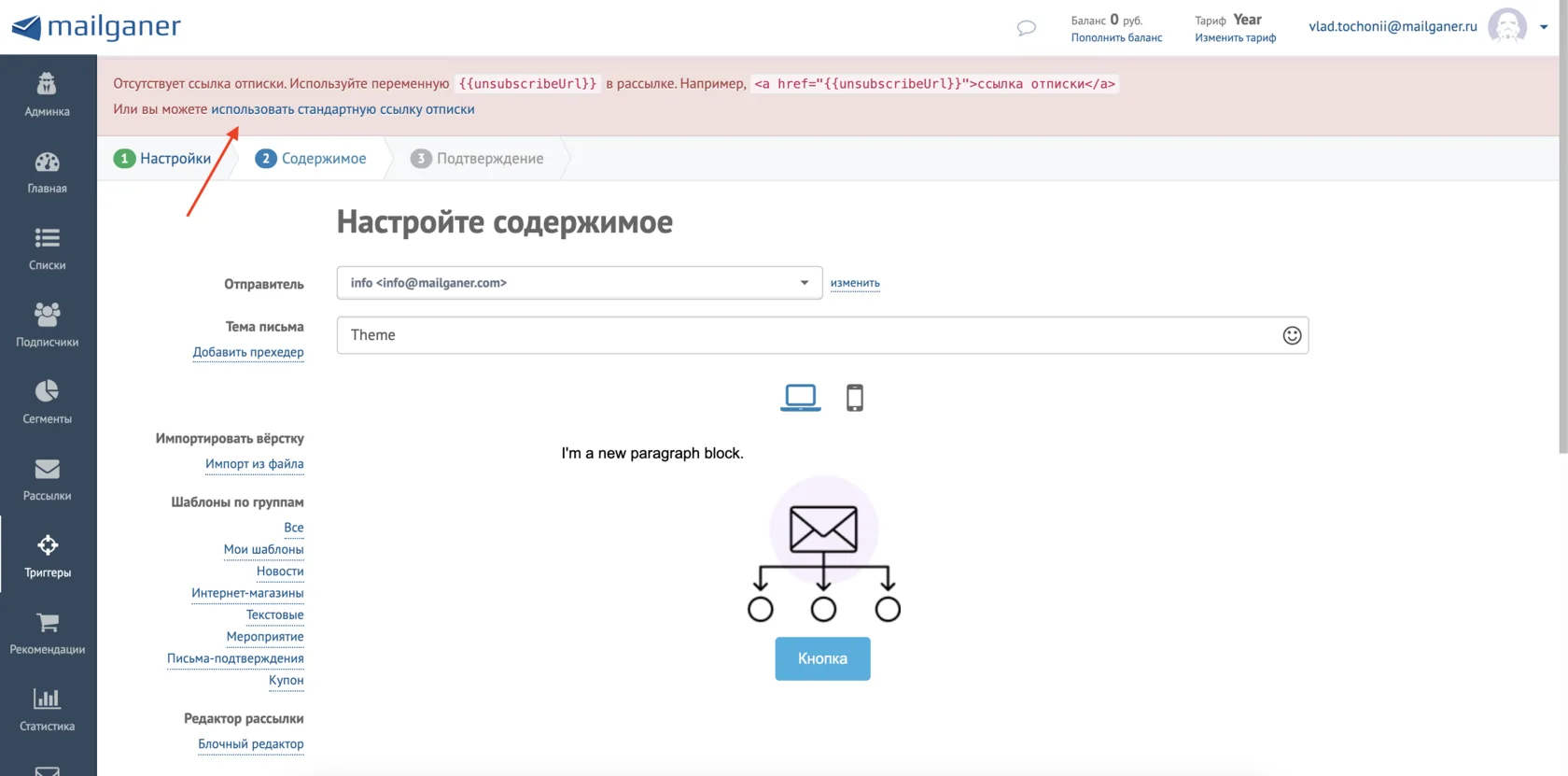Screen dimensions: 1568x776
Task: Open the Сегменты sidebar section
Action: [48, 402]
